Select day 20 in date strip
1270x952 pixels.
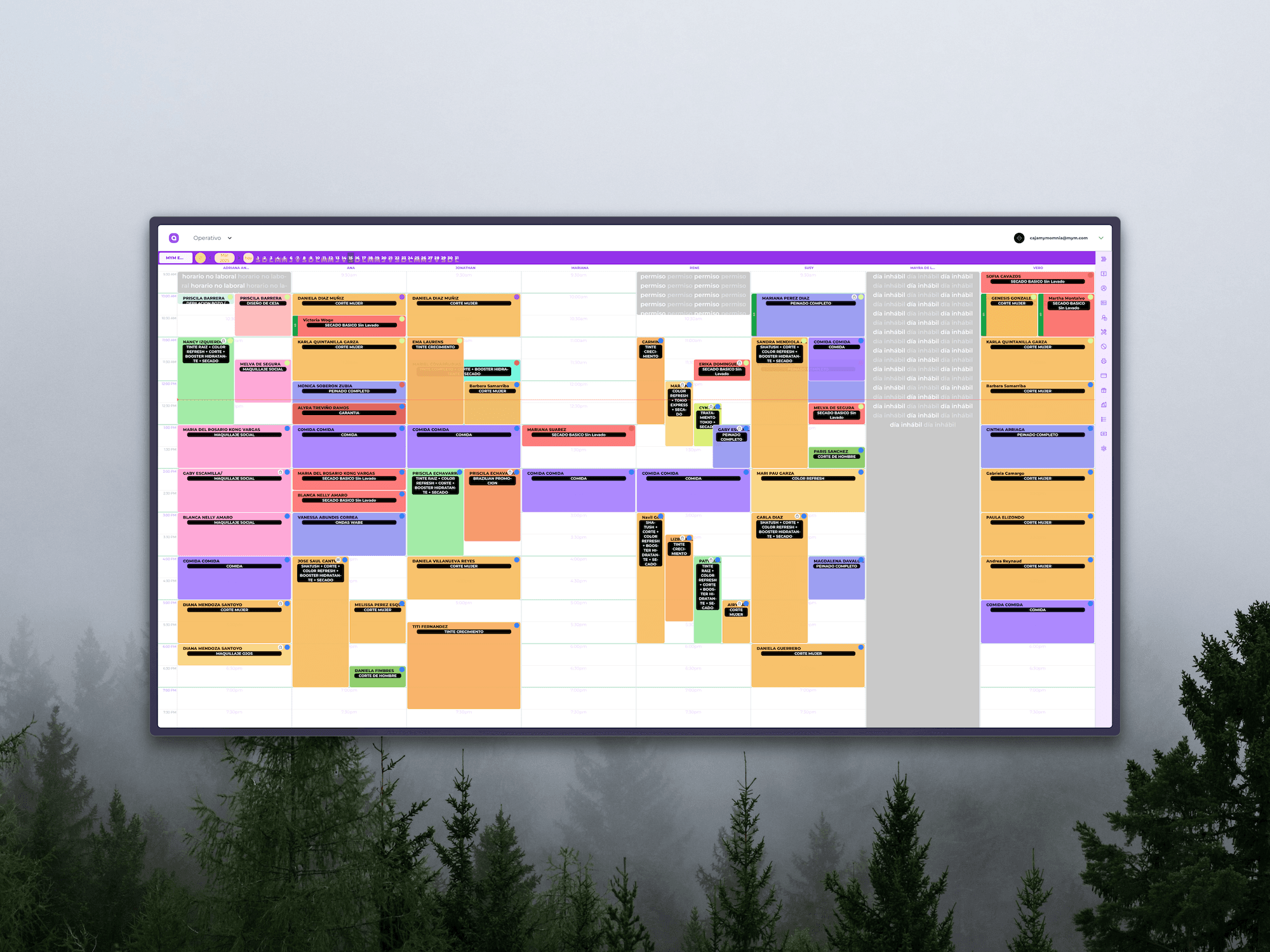coord(384,258)
